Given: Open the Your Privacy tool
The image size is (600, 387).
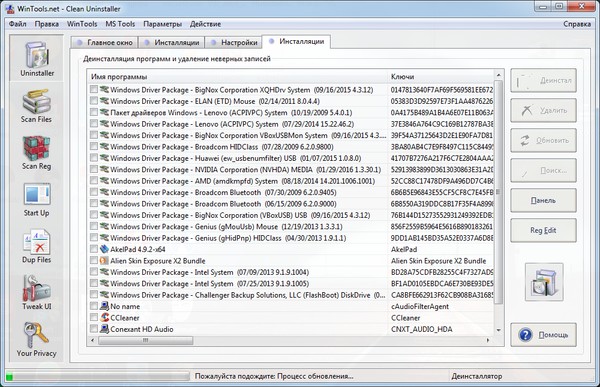Looking at the screenshot, I should click(x=37, y=340).
